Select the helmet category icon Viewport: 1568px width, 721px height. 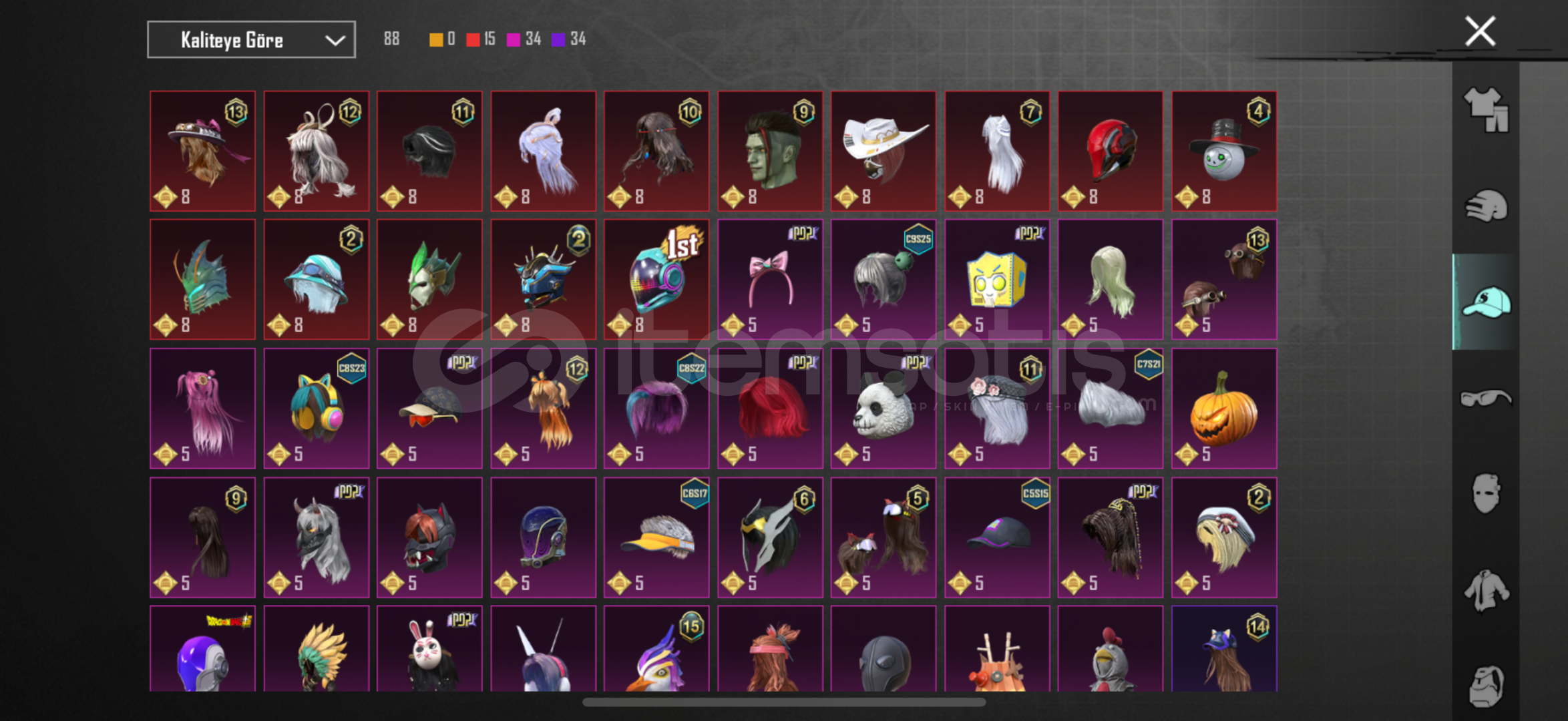point(1486,206)
